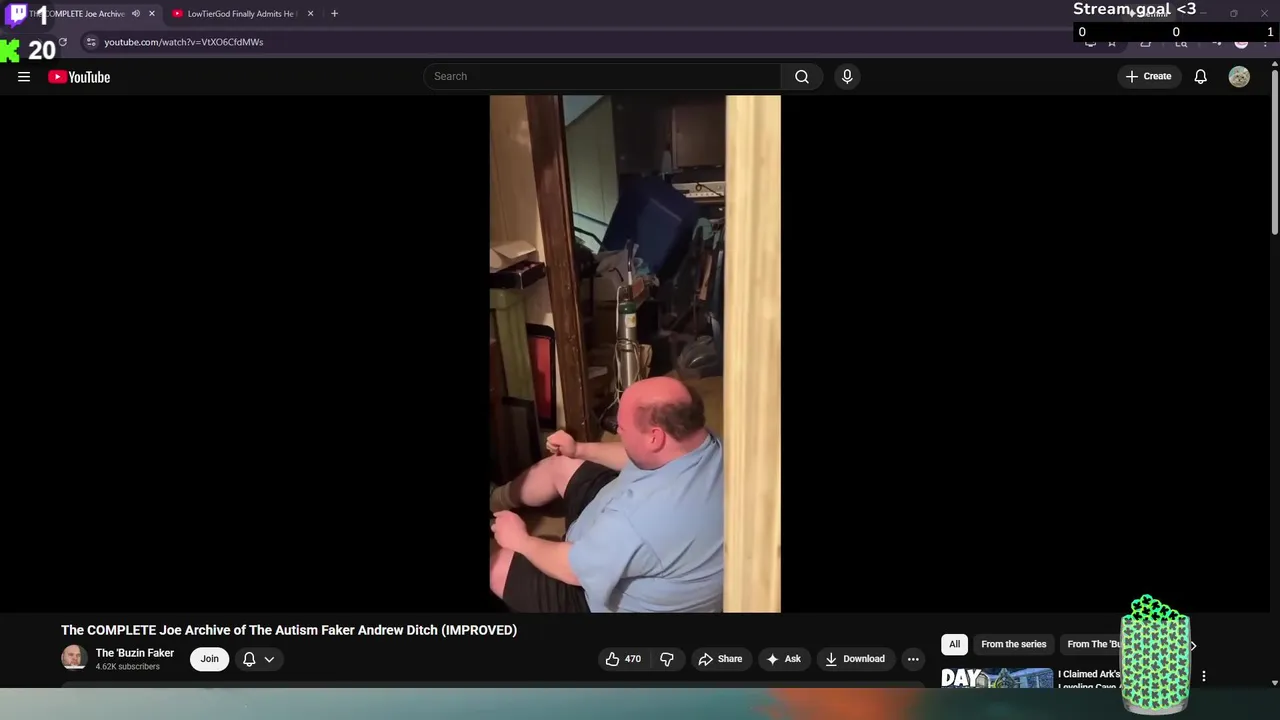Select the From the series chip
The image size is (1280, 720).
coord(1014,644)
